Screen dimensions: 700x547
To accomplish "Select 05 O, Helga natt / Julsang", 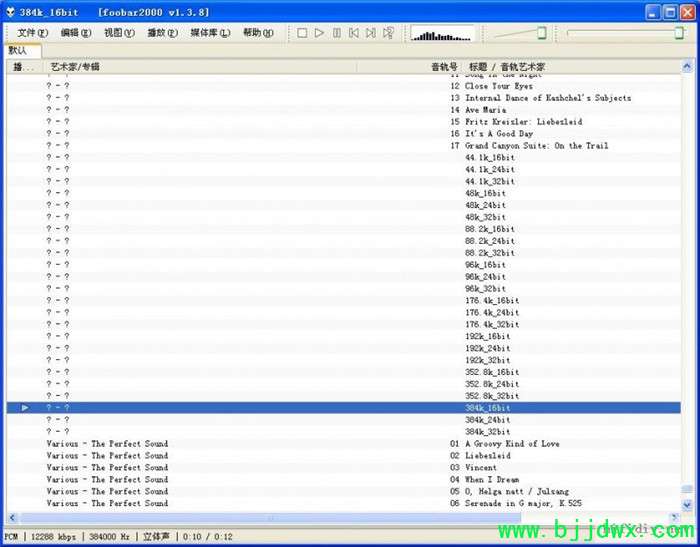I will pos(344,491).
